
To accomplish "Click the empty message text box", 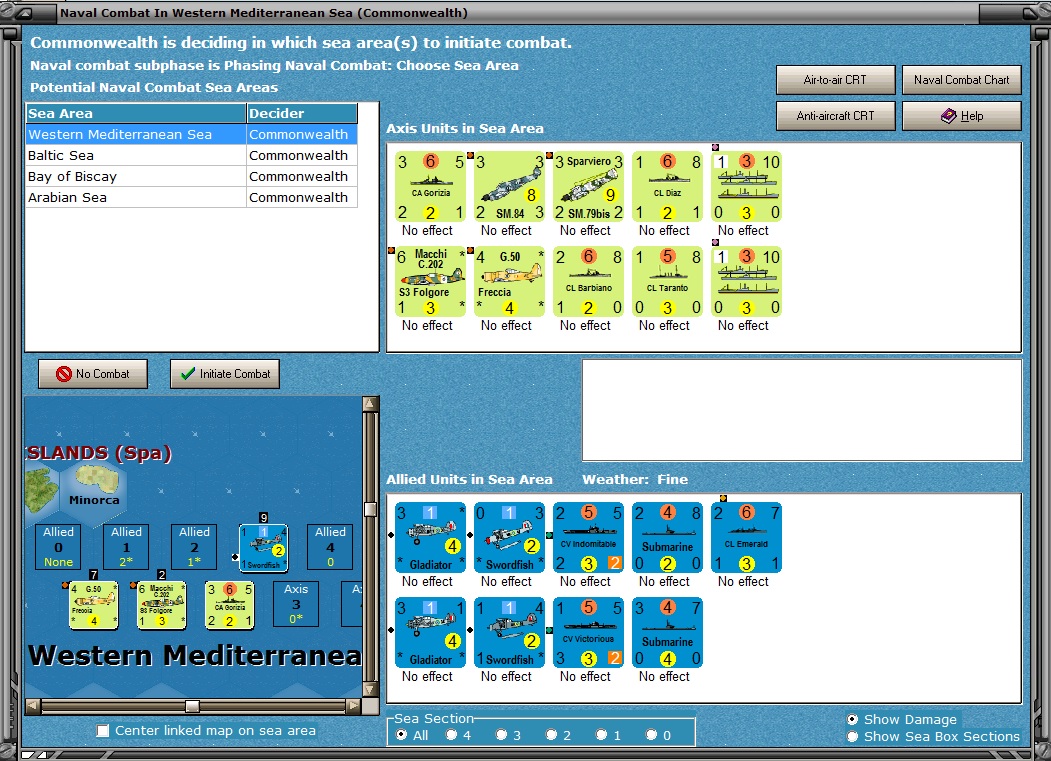I will click(802, 410).
